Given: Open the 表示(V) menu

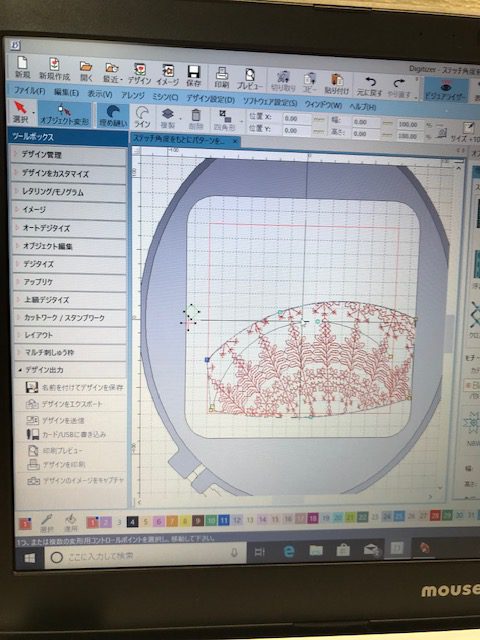Looking at the screenshot, I should 100,94.
